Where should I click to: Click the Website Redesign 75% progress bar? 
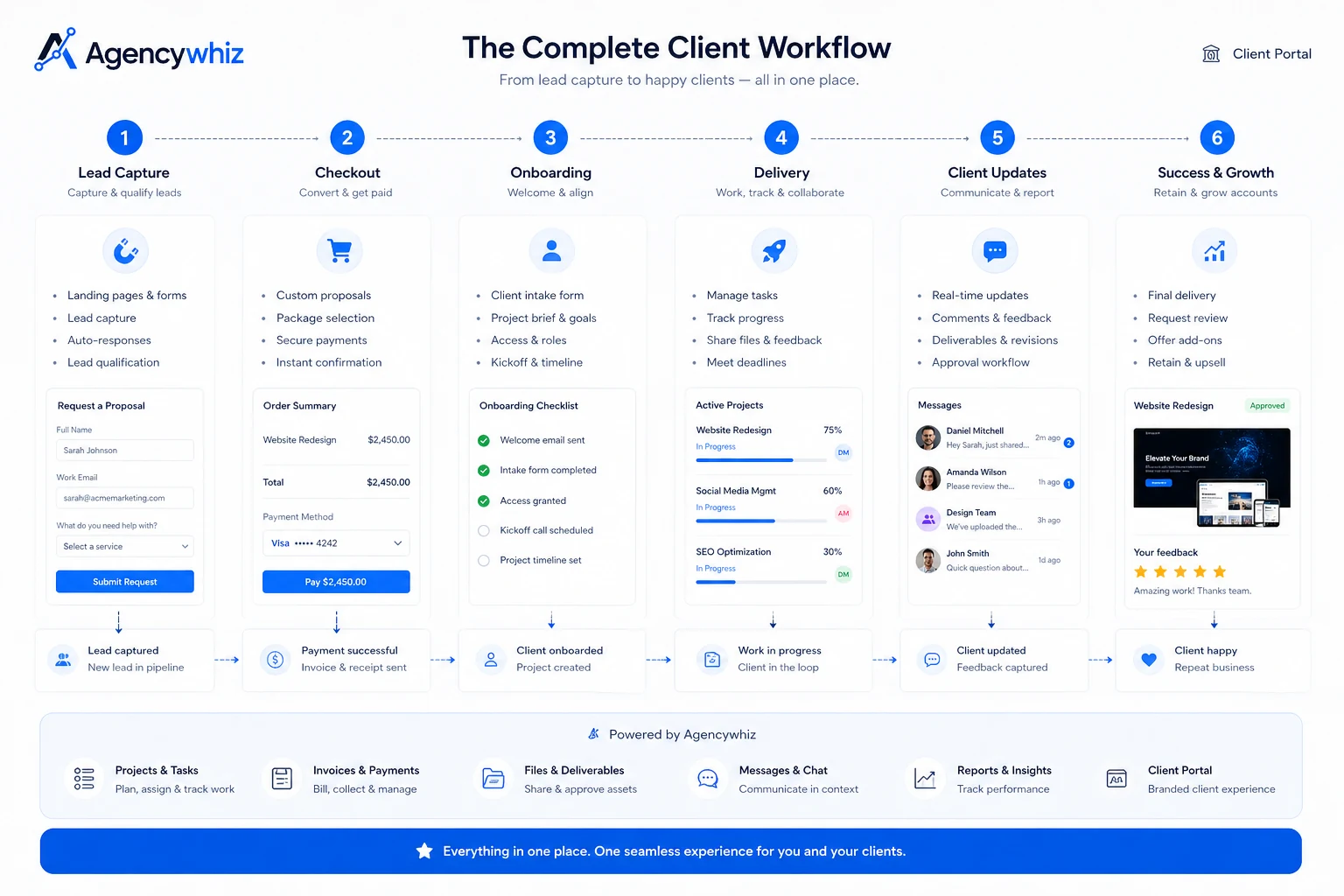(761, 460)
